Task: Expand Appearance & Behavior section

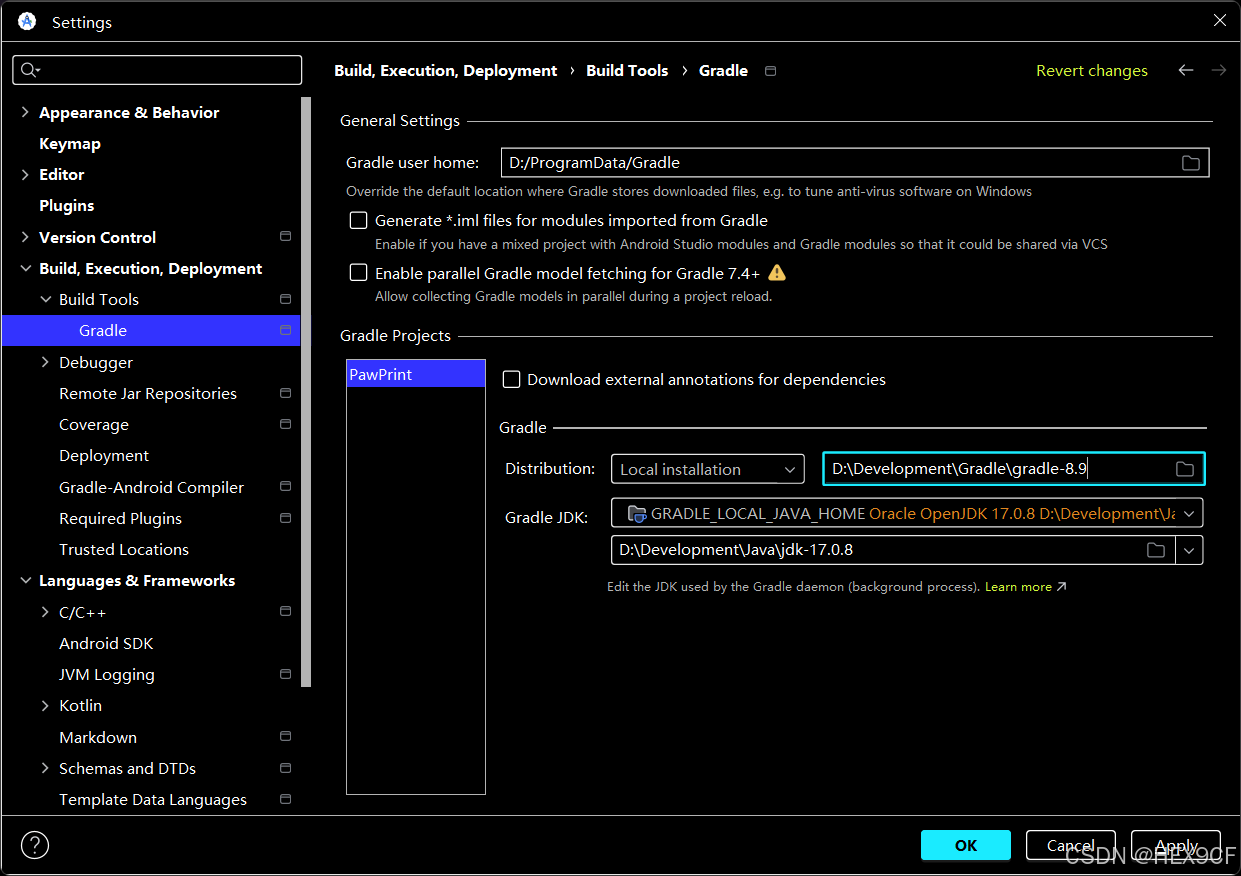Action: pos(25,112)
